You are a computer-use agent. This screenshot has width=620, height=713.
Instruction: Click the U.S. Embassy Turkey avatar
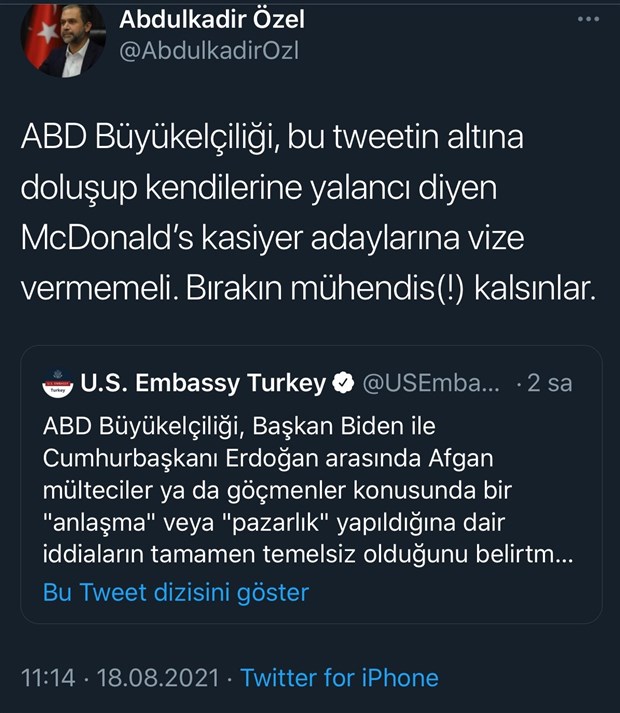click(57, 383)
